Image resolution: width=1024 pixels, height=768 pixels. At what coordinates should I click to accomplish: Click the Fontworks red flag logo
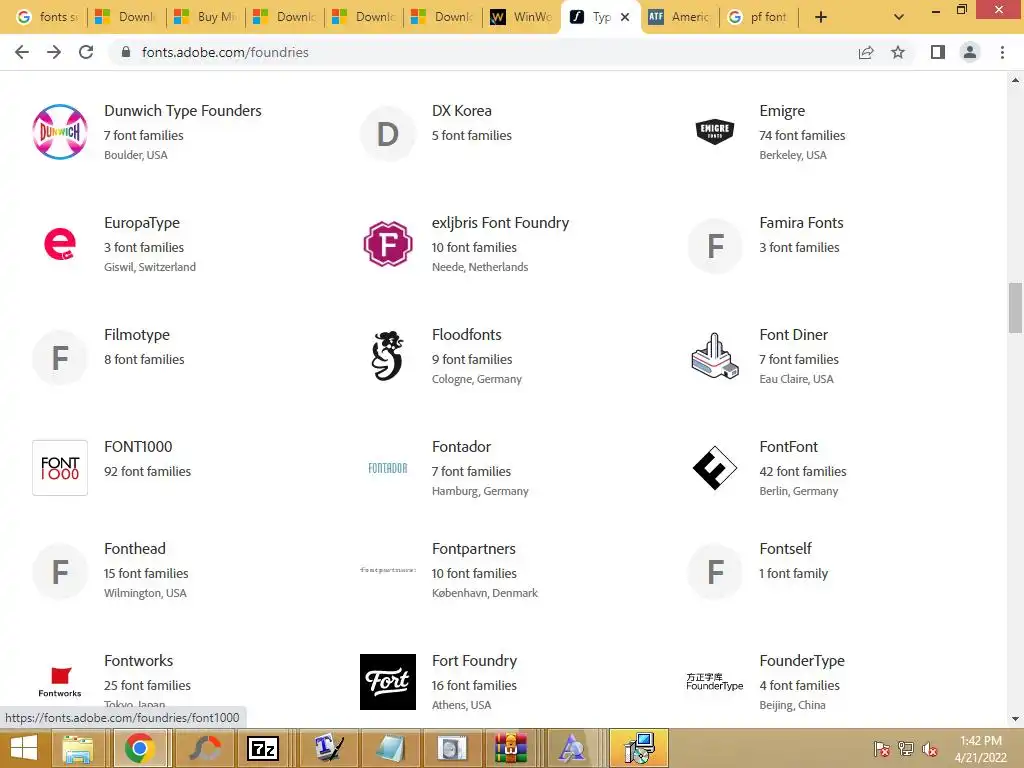60,682
